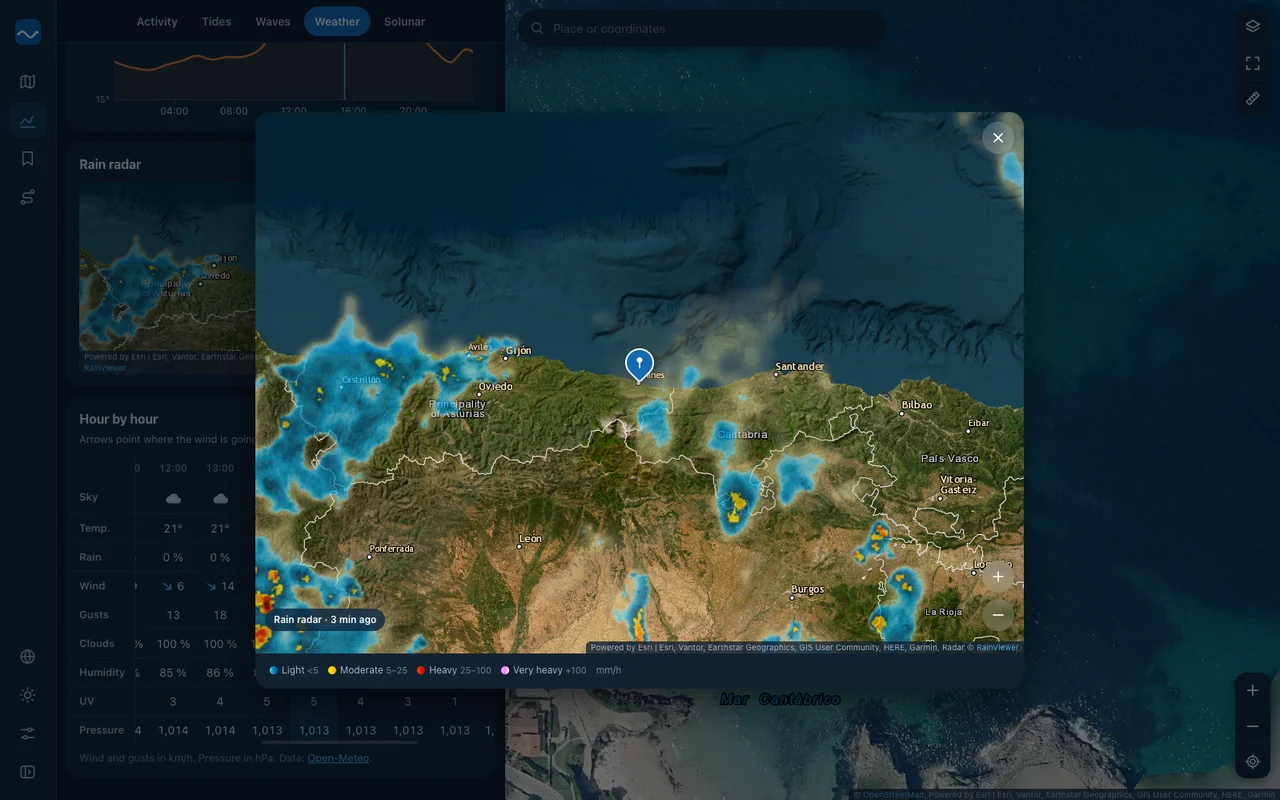Close the rain radar popup
This screenshot has width=1280, height=800.
pos(998,138)
